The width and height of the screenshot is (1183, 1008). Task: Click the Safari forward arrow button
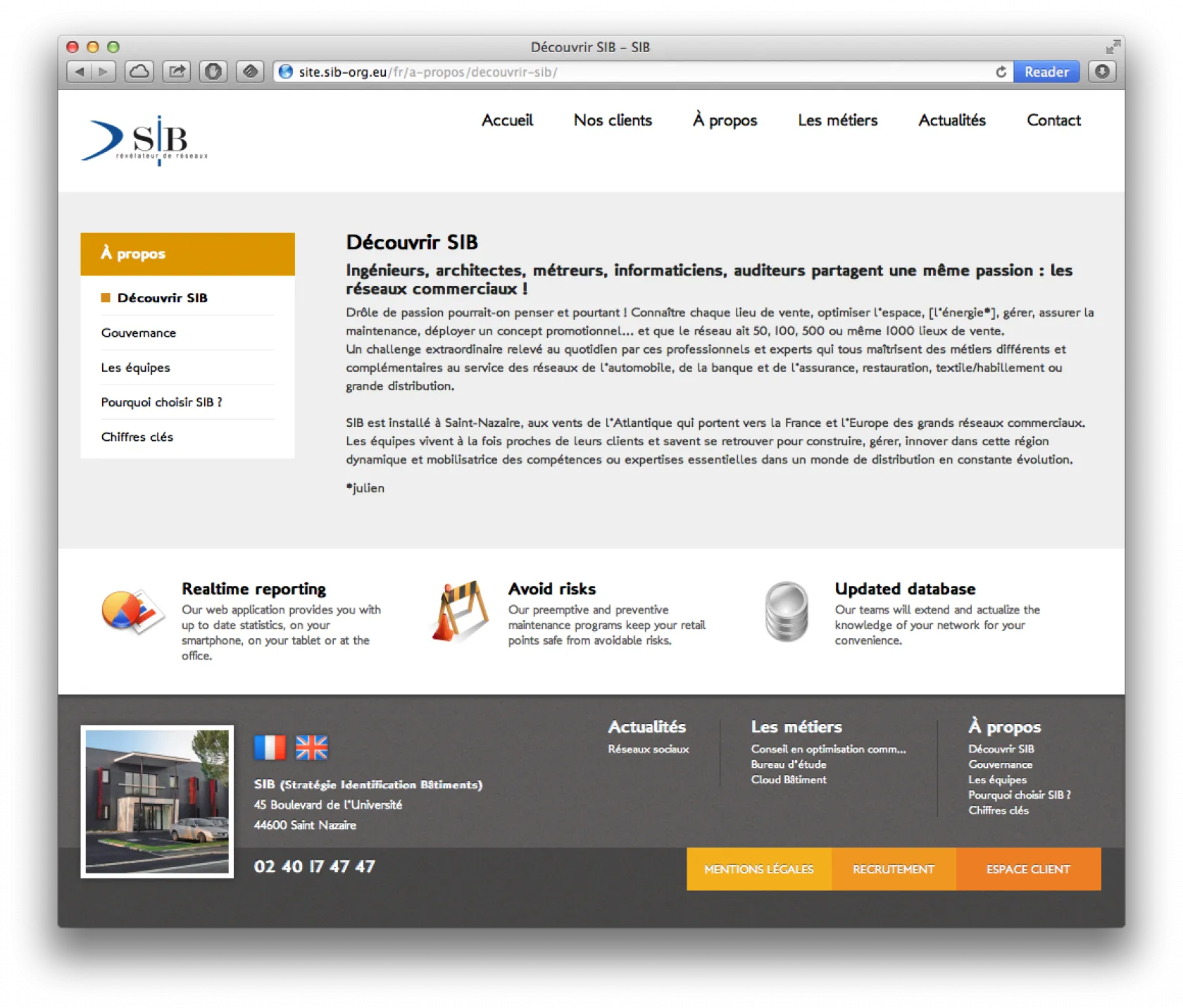(104, 72)
